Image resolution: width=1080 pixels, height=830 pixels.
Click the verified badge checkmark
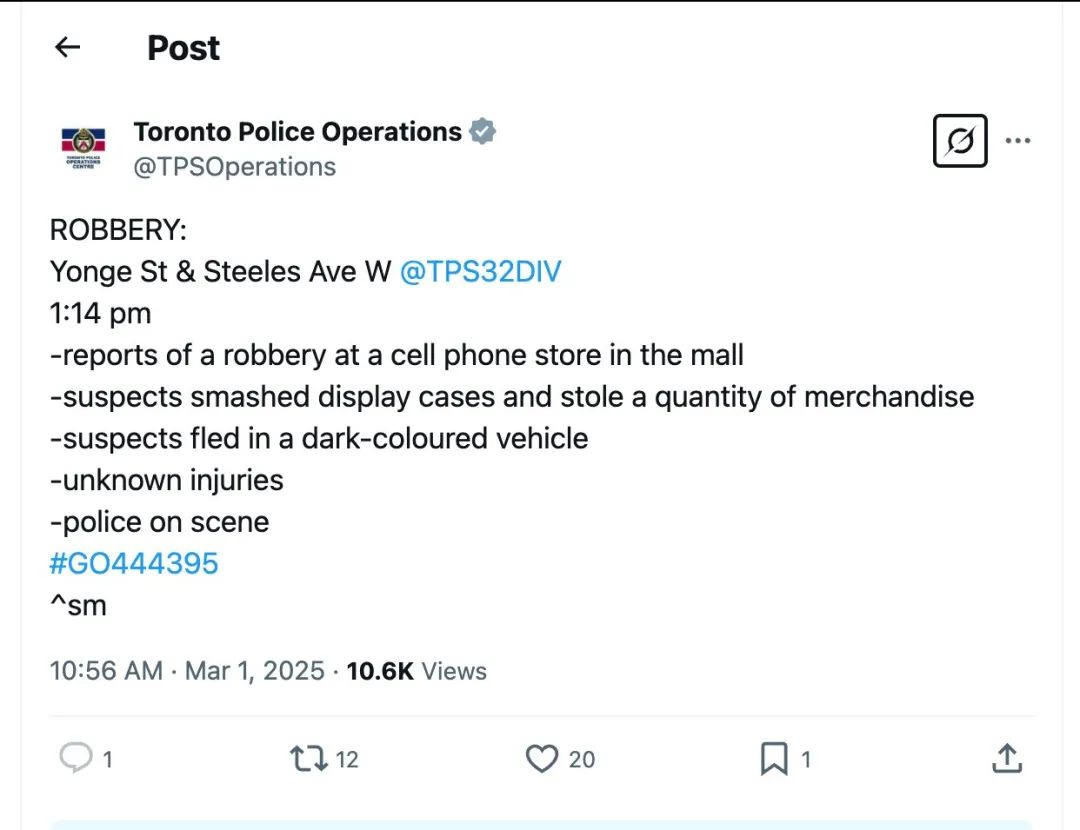[x=483, y=131]
